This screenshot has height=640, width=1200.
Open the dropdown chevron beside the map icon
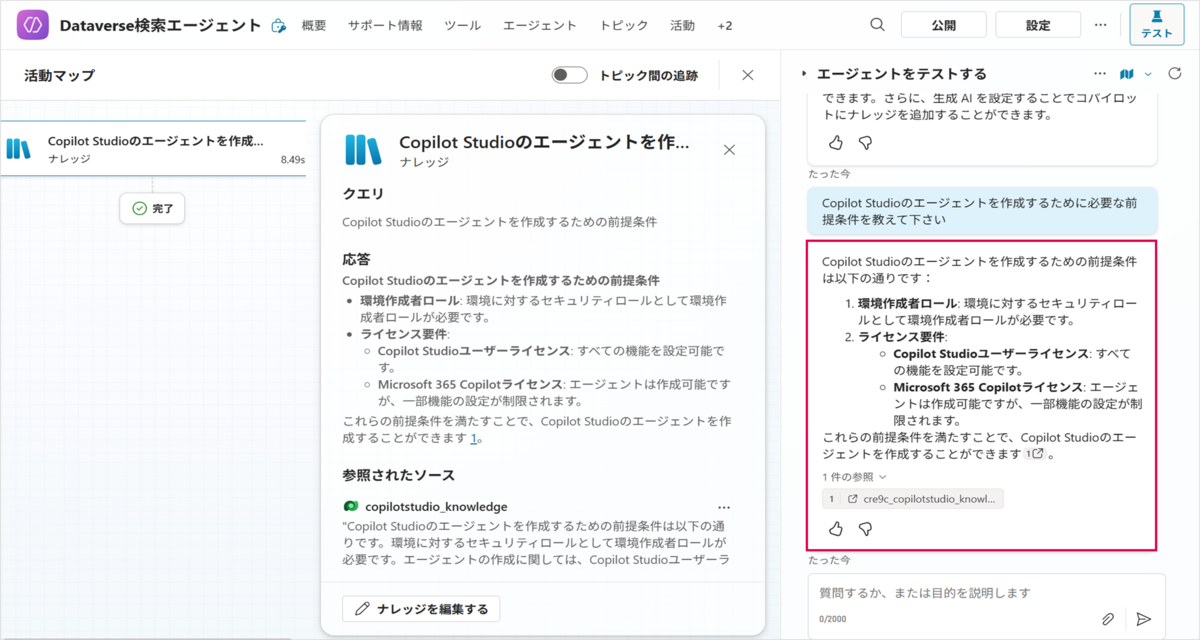pyautogui.click(x=1148, y=74)
